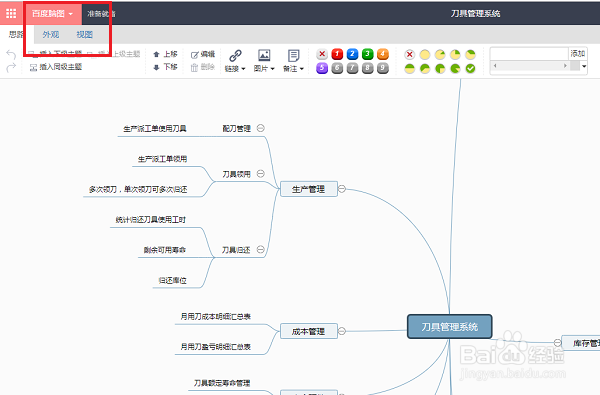
Task: Move the node down with 下移
Action: click(x=165, y=67)
